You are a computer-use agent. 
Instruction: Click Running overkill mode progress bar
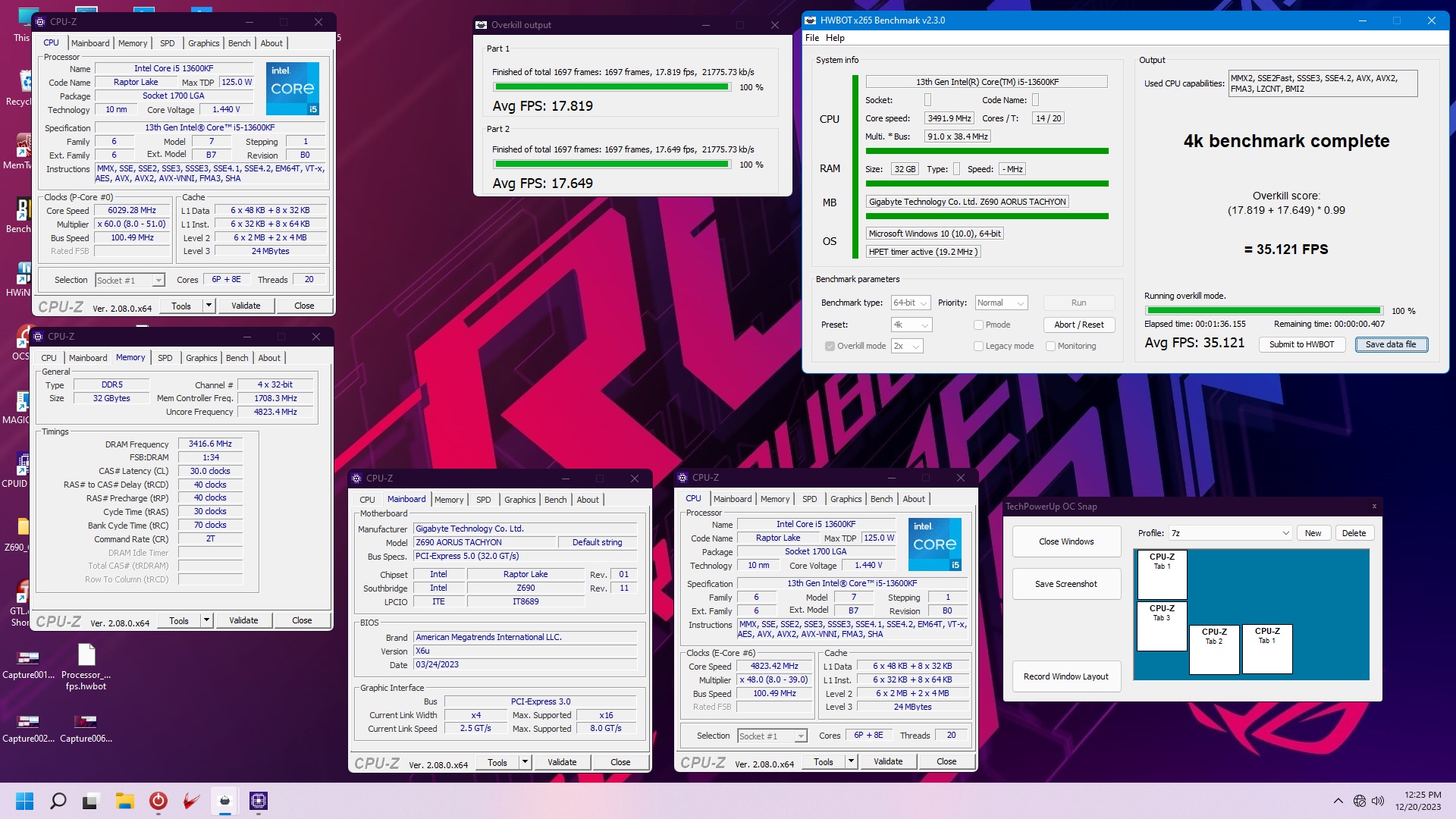click(1263, 310)
